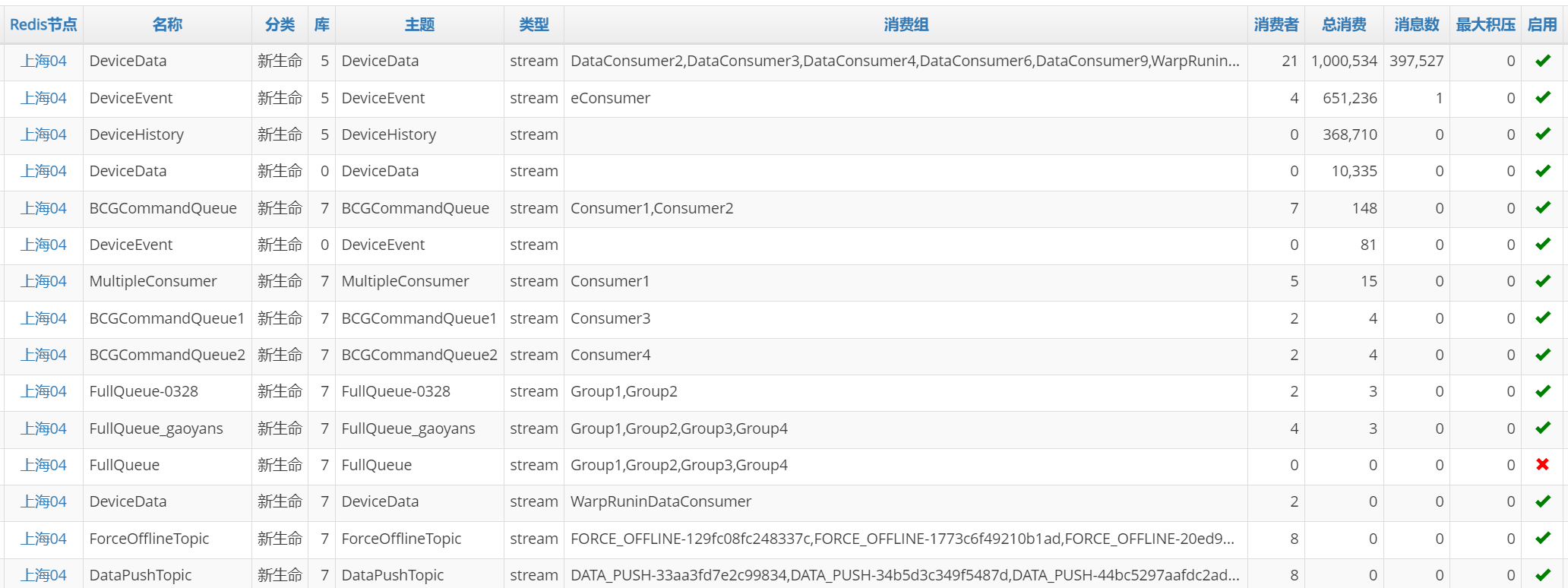Click the enabled checkmark for the DataPushTopic row
The image size is (1568, 588).
coord(1542,575)
